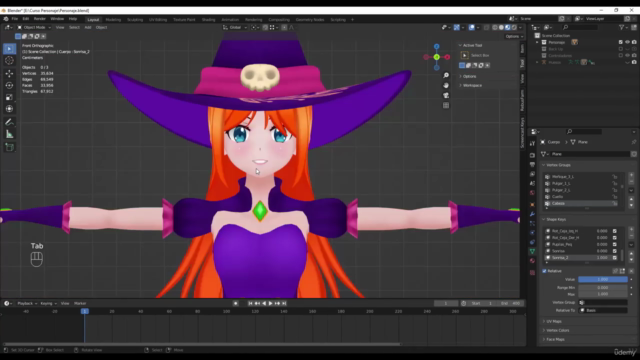The image size is (640, 360).
Task: Click the Blender logo menu icon
Action: point(6,19)
